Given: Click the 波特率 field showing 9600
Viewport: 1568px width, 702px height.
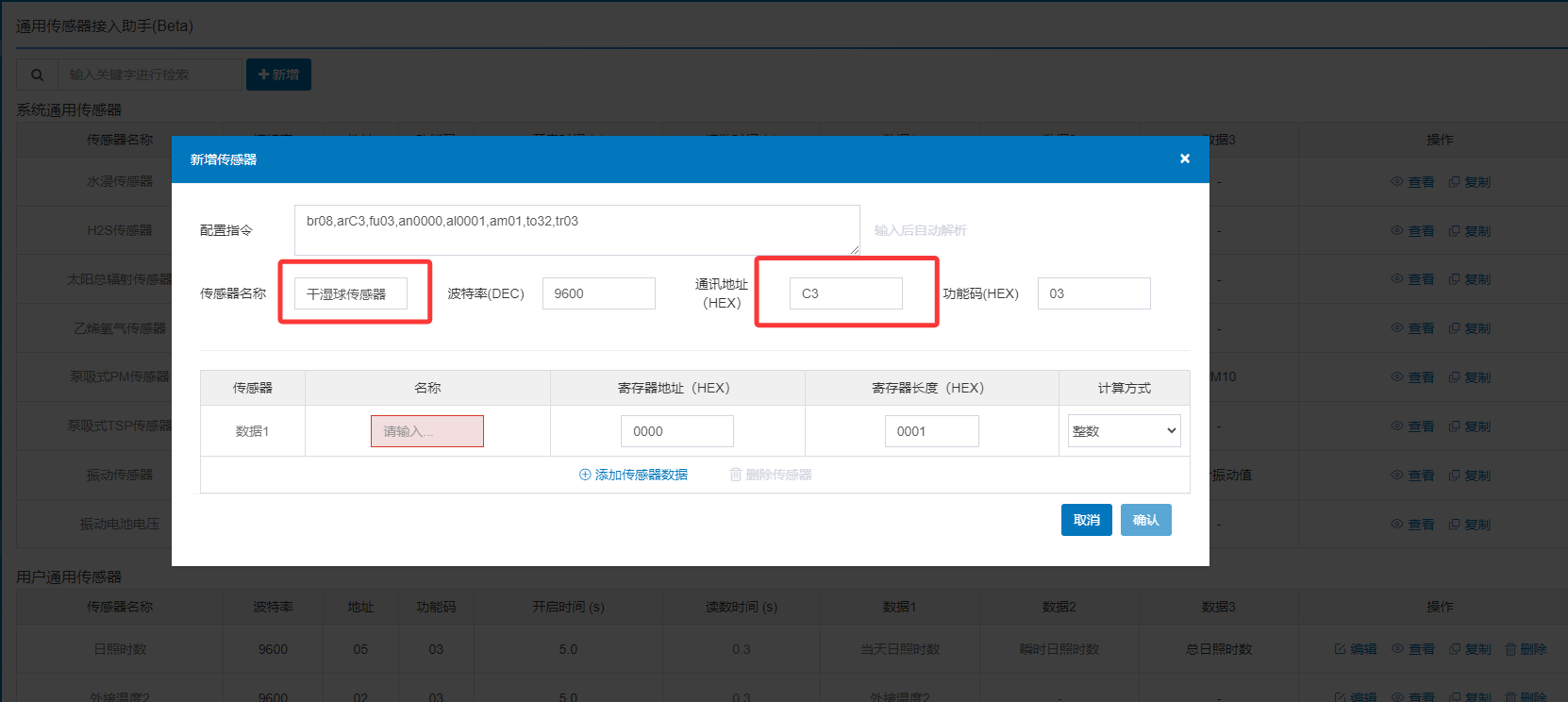Looking at the screenshot, I should tap(598, 293).
